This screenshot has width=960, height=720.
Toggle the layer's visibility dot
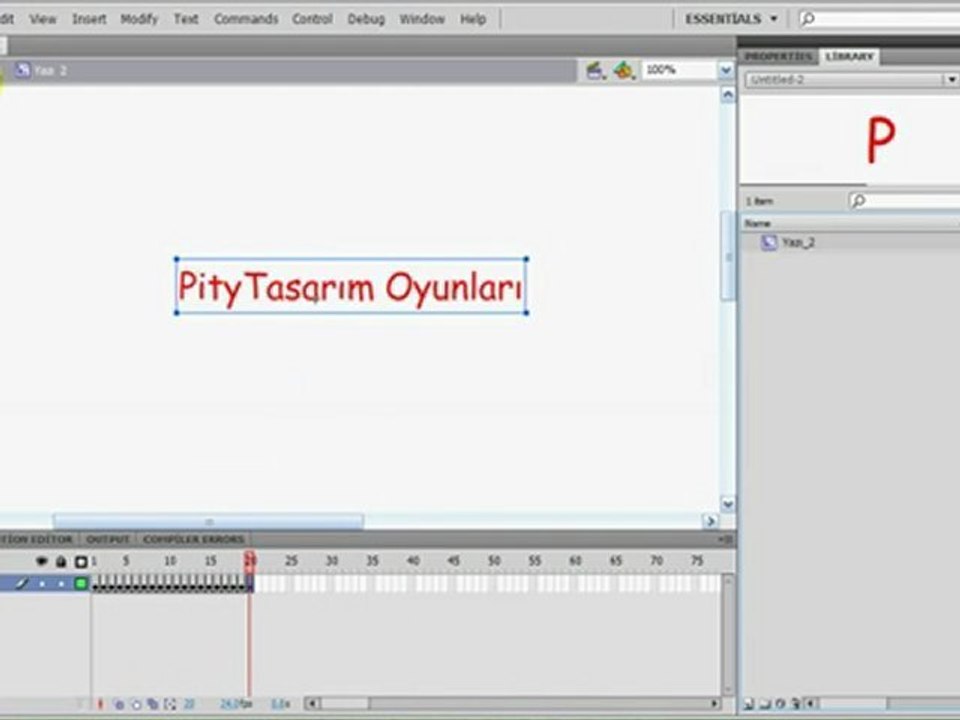(42, 584)
